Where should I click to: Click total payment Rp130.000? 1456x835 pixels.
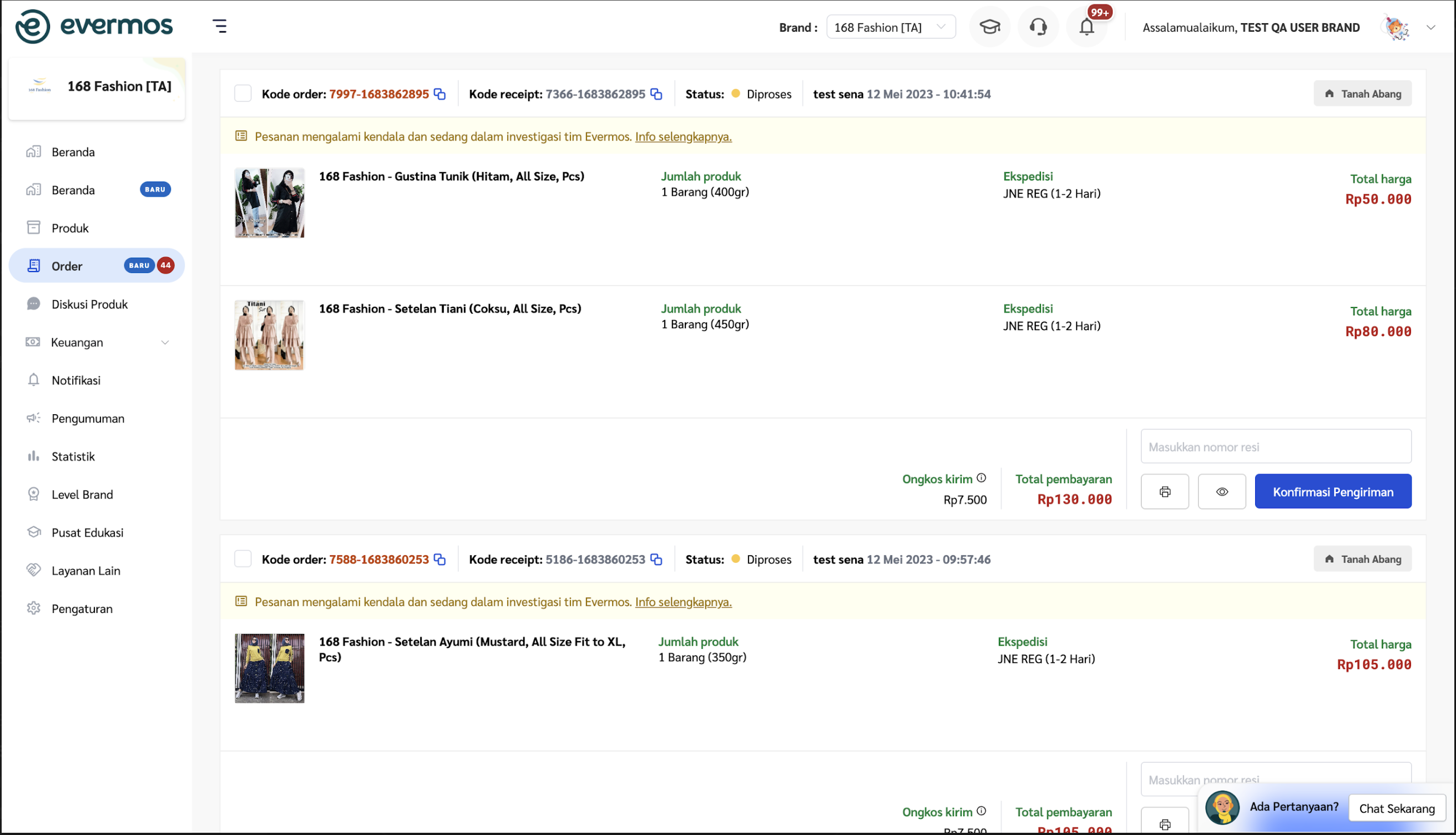click(x=1074, y=499)
